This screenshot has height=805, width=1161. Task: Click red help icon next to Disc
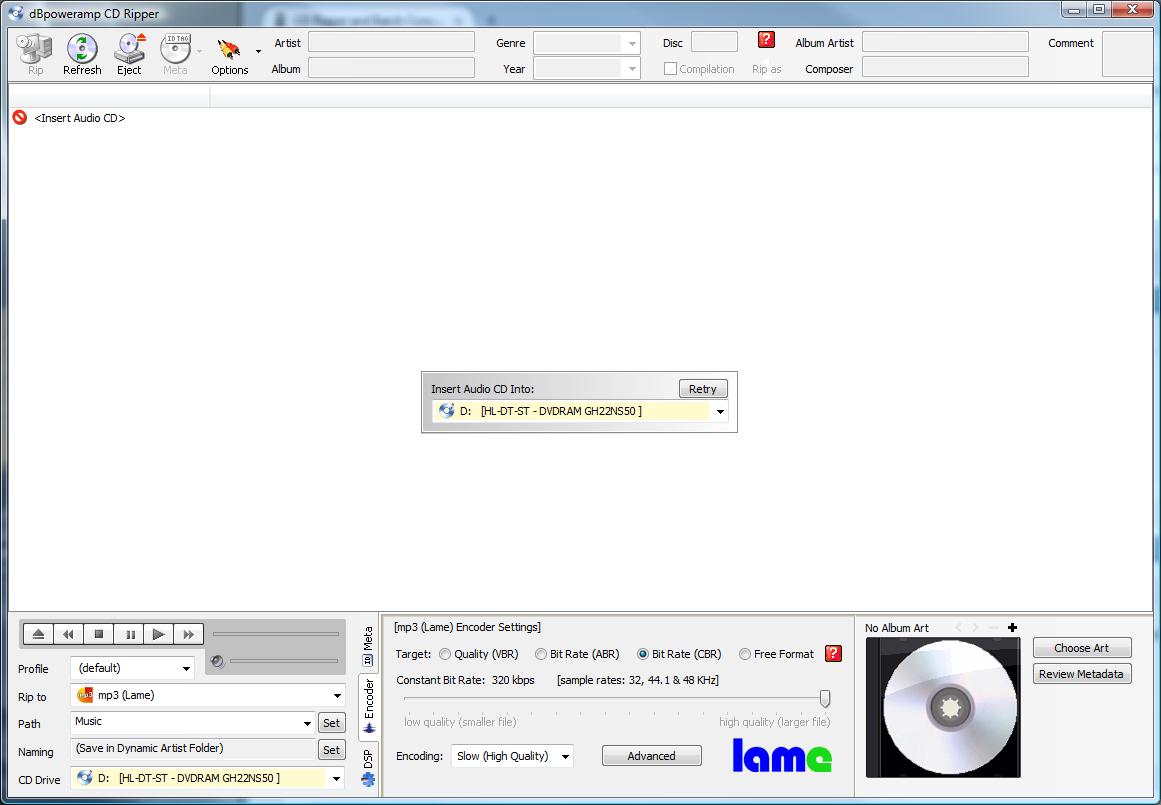(766, 39)
